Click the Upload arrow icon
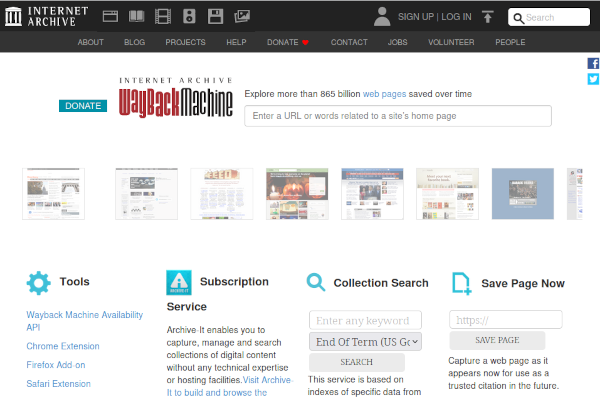600x397 pixels. [488, 17]
